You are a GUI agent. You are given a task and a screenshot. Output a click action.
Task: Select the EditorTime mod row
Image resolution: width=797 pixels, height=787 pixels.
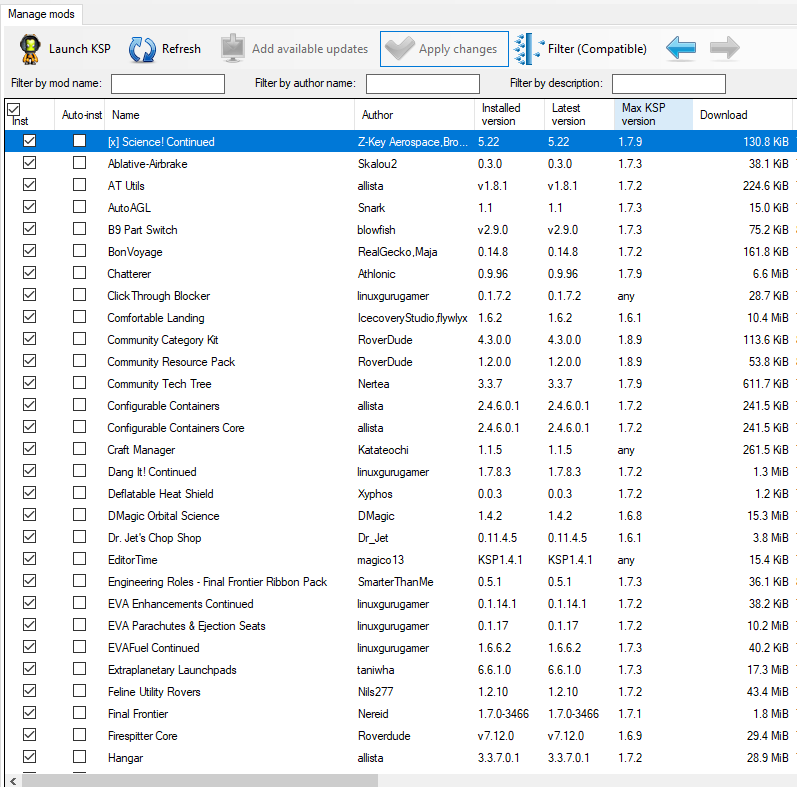401,560
